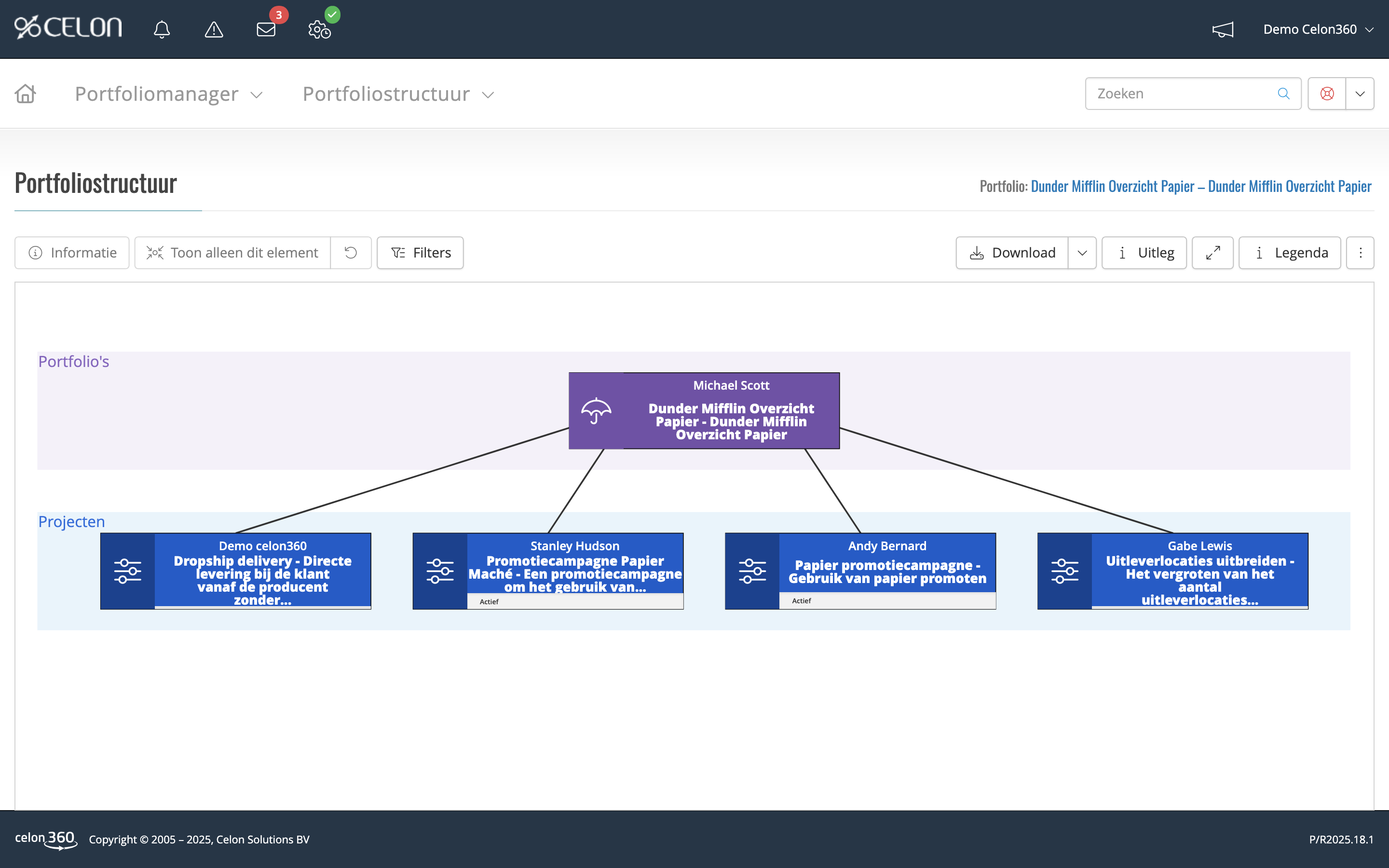Image resolution: width=1389 pixels, height=868 pixels.
Task: Go to the home icon
Action: pos(25,94)
